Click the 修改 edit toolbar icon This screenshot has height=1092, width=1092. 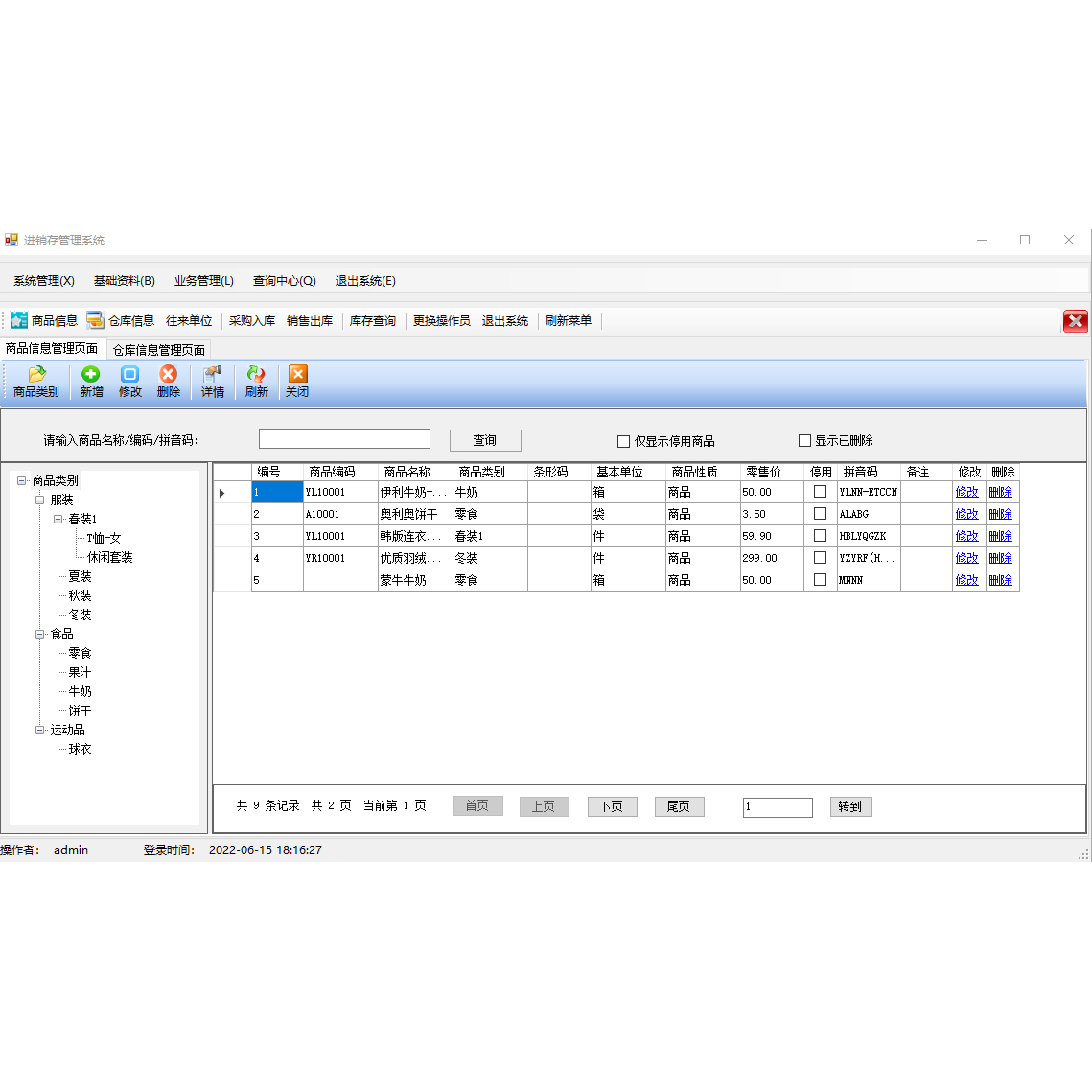[129, 375]
